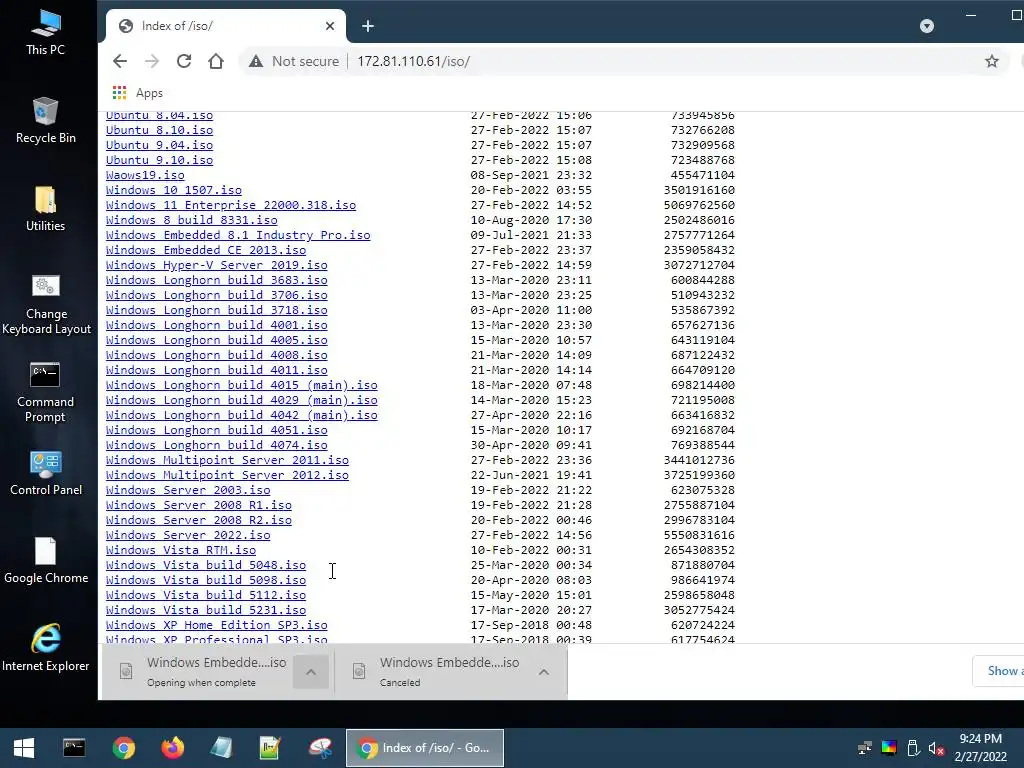
Task: Launch Internet Explorer desktop icon
Action: [46, 648]
